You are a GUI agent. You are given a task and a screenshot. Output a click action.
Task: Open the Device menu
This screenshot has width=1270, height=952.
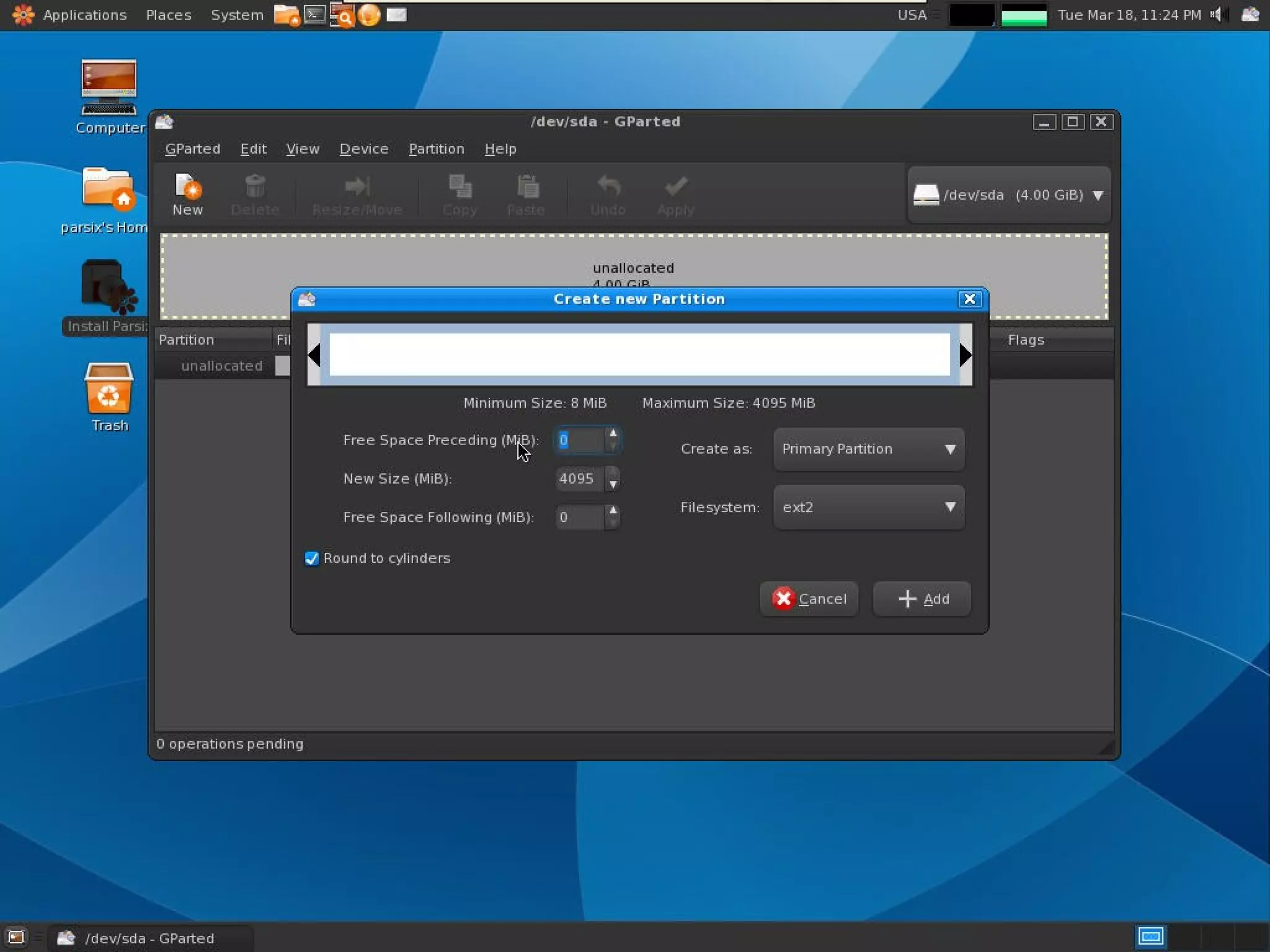click(x=363, y=149)
